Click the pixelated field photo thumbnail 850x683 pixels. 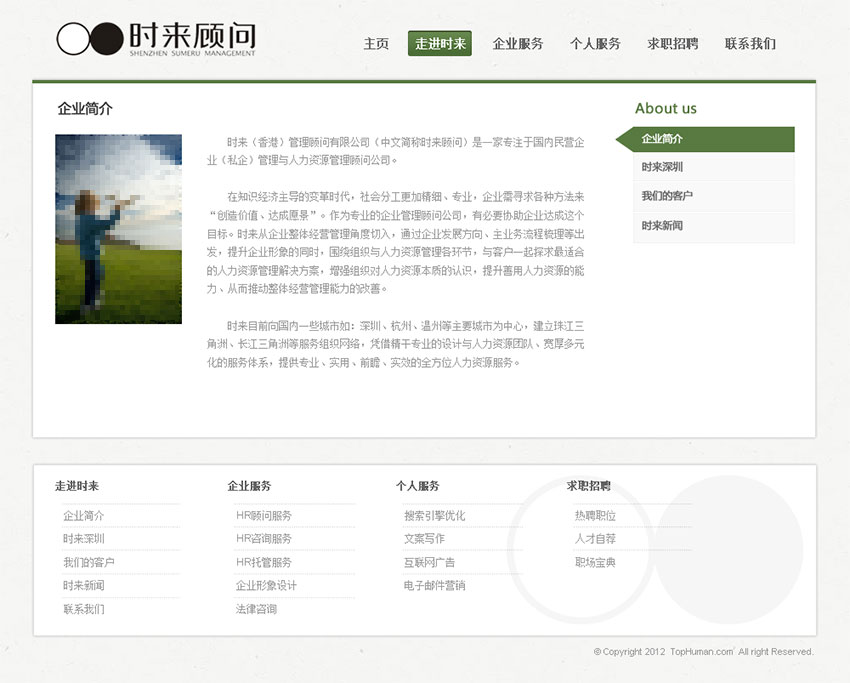[117, 228]
